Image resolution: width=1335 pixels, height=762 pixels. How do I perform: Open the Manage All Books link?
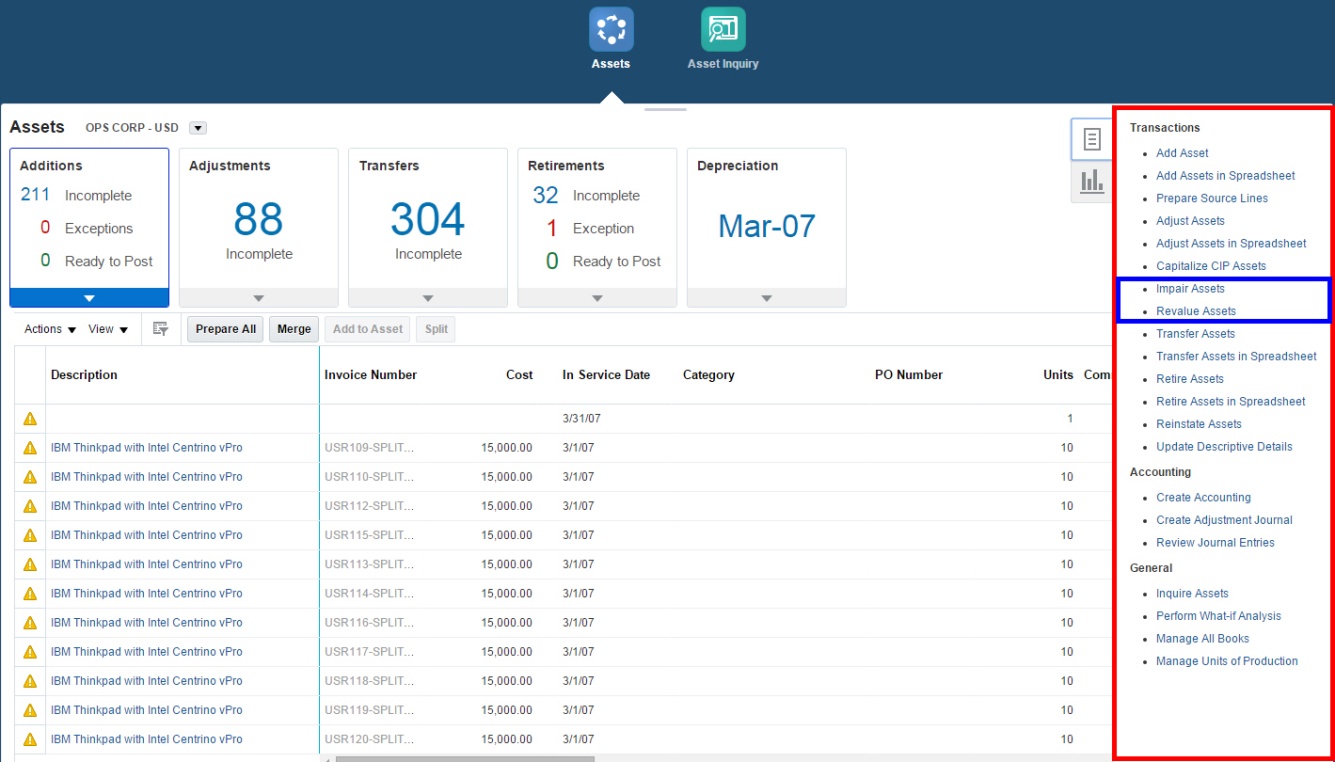1202,639
